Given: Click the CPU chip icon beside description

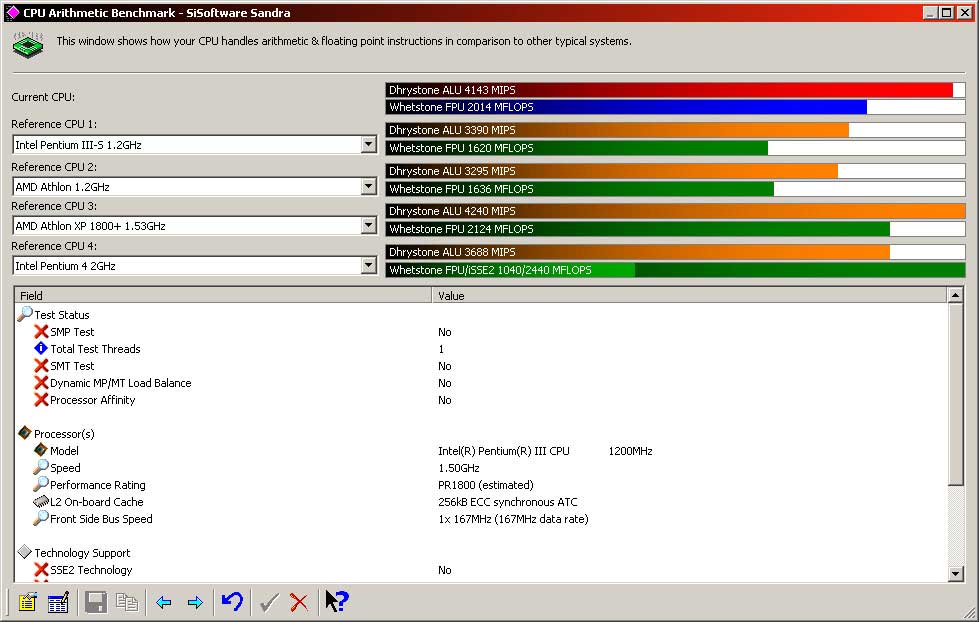Looking at the screenshot, I should 28,45.
